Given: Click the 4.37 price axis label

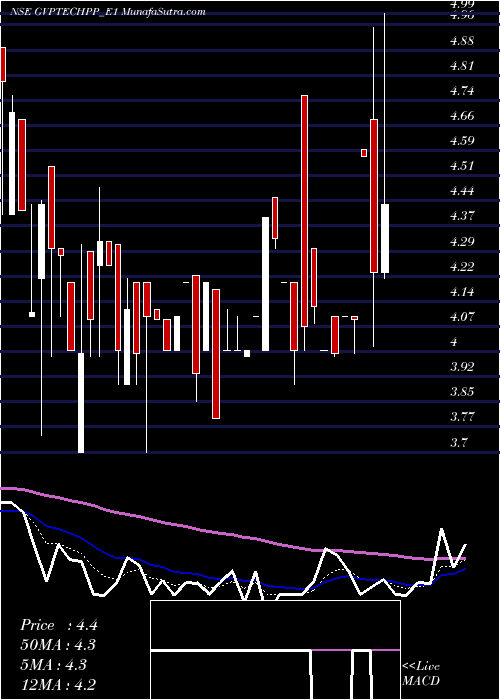Looking at the screenshot, I should click(x=461, y=216).
